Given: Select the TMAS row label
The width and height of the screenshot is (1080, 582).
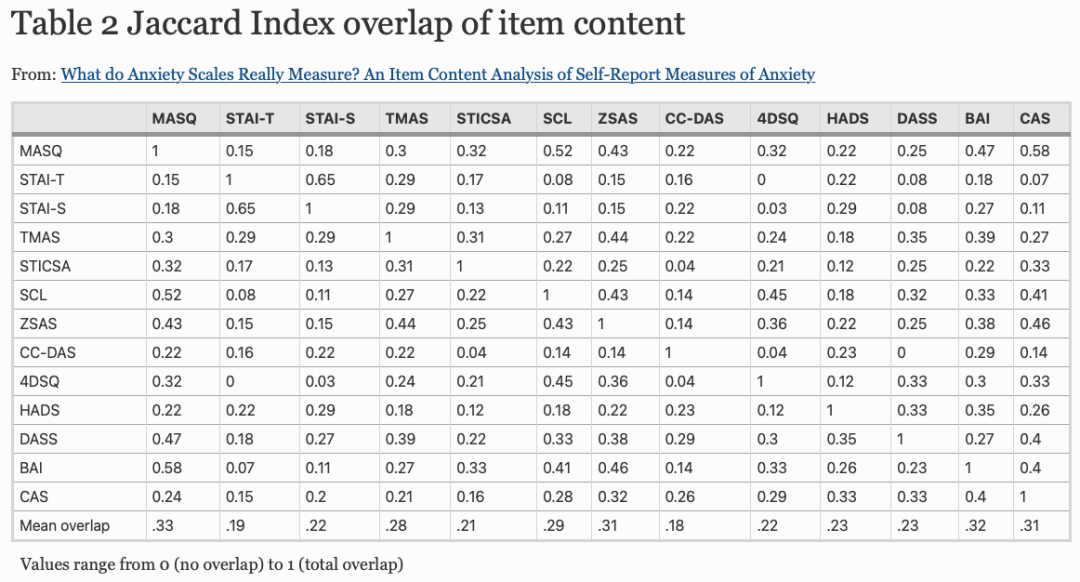Looking at the screenshot, I should tap(39, 238).
